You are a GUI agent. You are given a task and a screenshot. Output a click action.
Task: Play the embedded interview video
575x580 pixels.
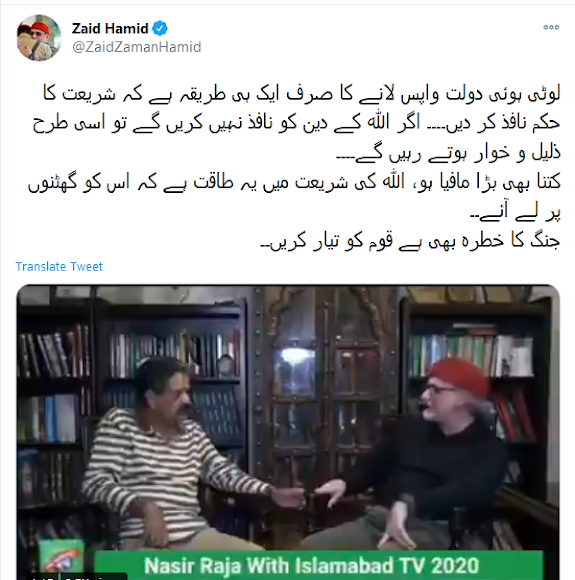288,432
